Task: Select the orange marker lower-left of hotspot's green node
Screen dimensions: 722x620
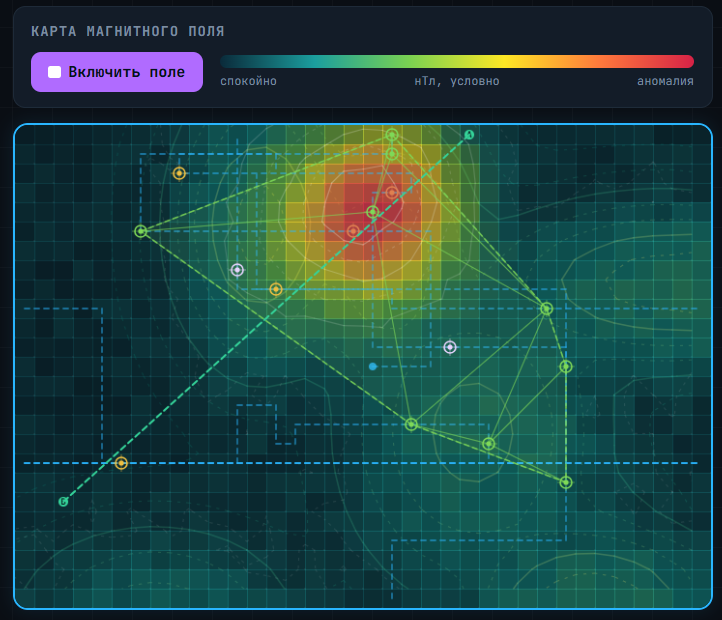Action: tap(353, 231)
